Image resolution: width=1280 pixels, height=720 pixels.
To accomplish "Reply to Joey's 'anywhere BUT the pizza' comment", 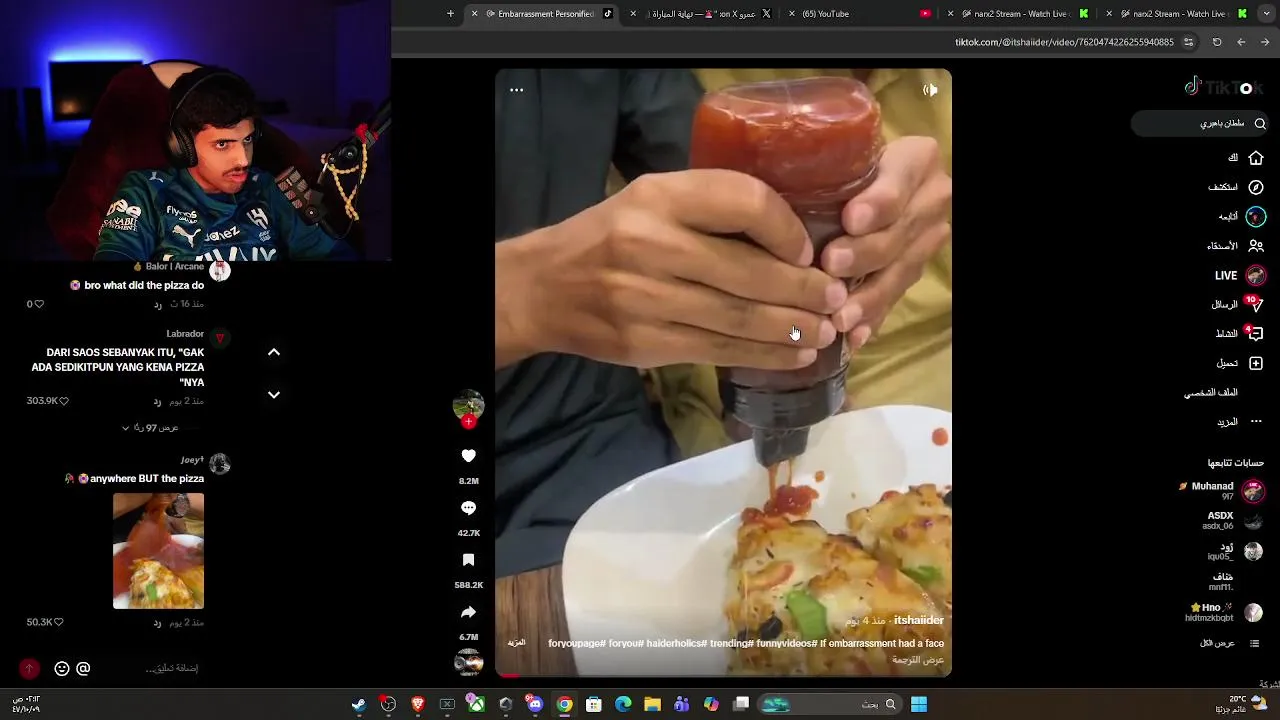I will tap(157, 622).
